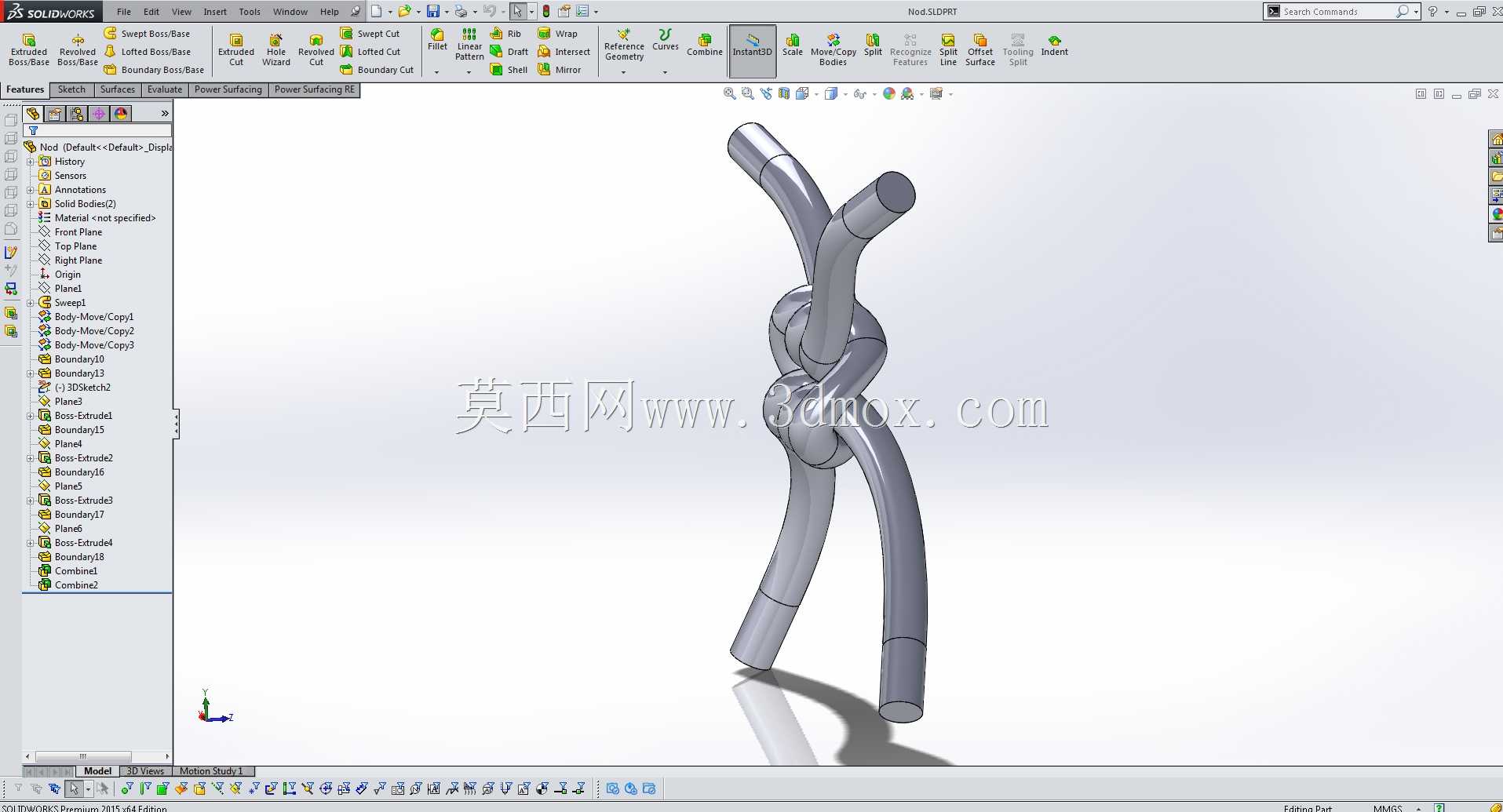
Task: Open the Insert menu
Action: pyautogui.click(x=215, y=12)
